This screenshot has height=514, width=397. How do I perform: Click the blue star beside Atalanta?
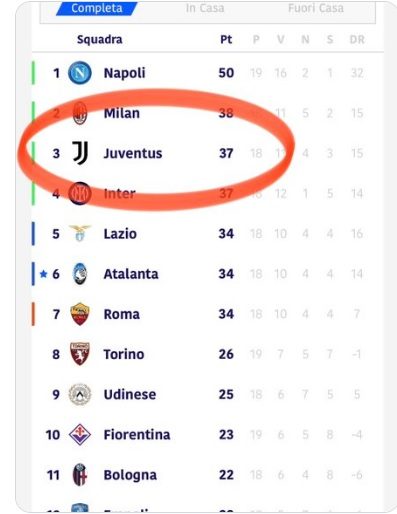click(43, 274)
